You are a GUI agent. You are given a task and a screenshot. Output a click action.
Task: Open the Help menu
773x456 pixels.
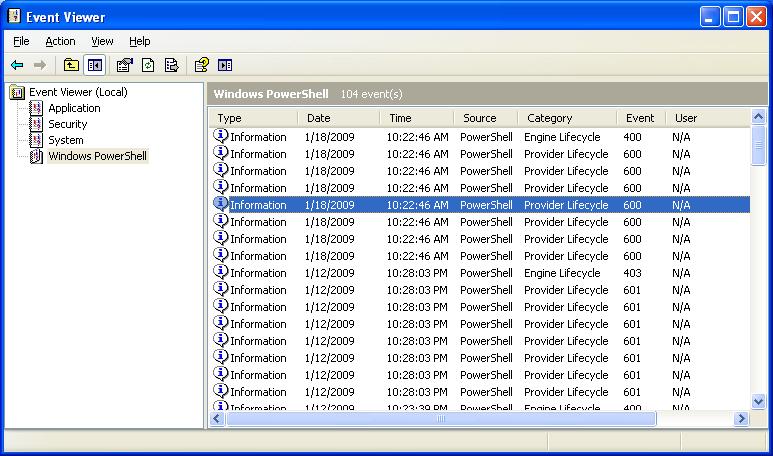click(140, 41)
